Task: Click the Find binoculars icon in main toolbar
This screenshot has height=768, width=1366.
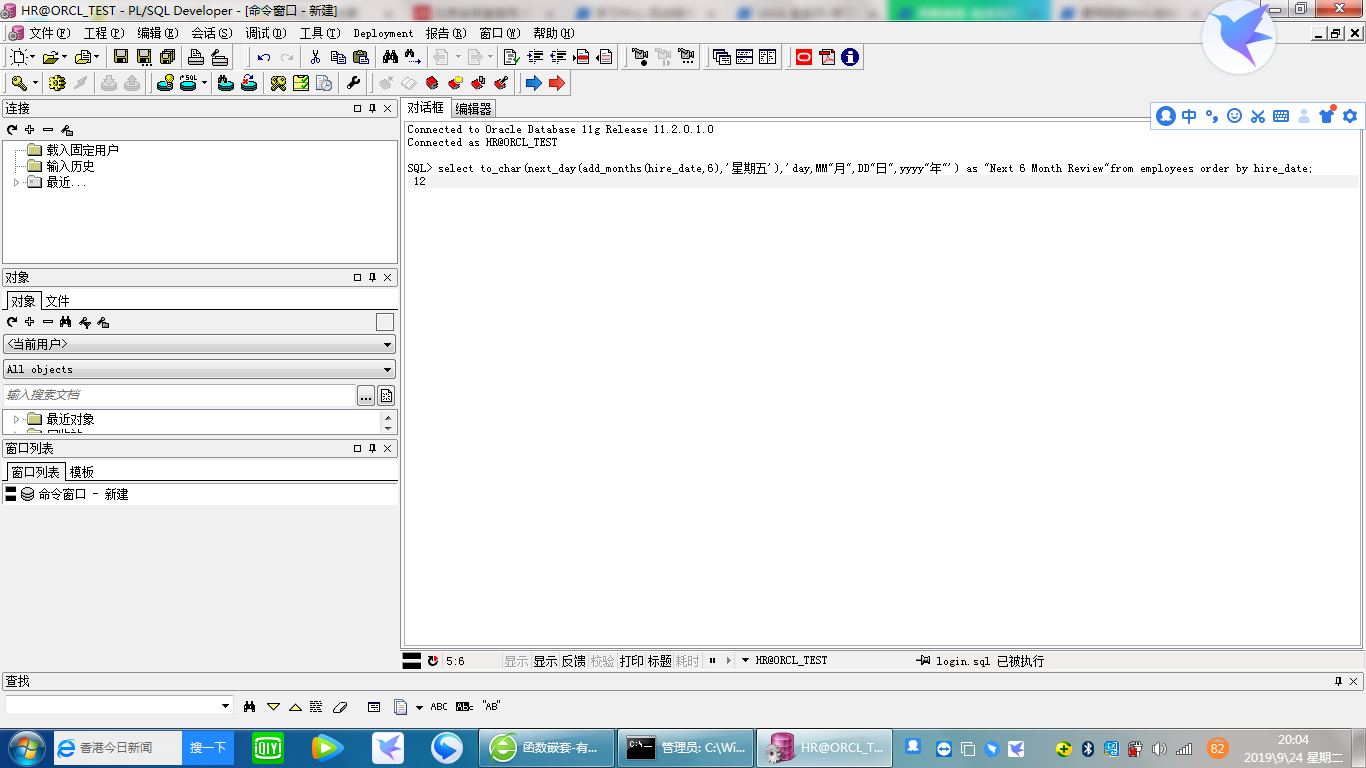Action: point(390,57)
